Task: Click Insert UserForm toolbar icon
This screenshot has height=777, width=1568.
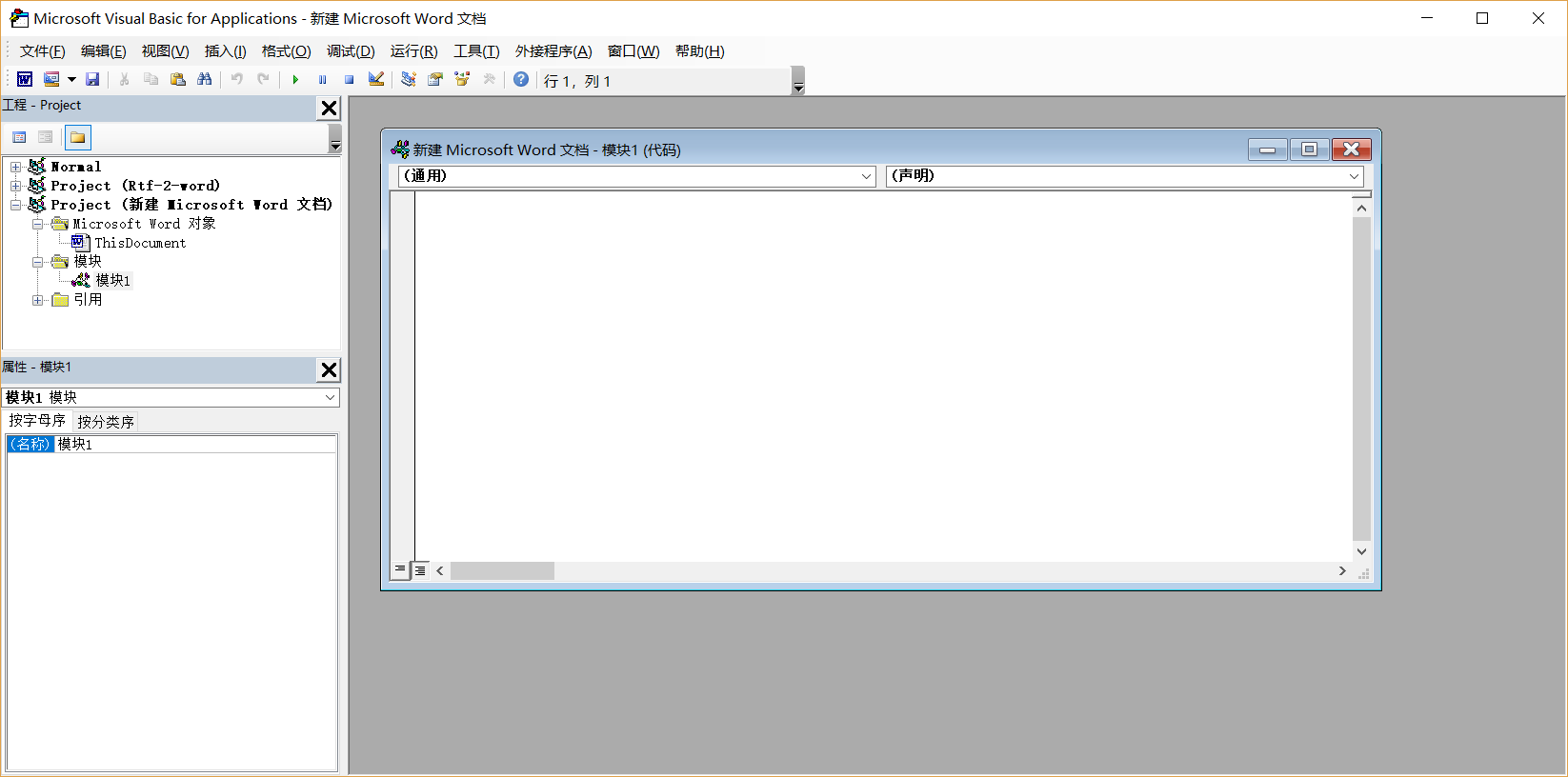Action: pyautogui.click(x=51, y=79)
